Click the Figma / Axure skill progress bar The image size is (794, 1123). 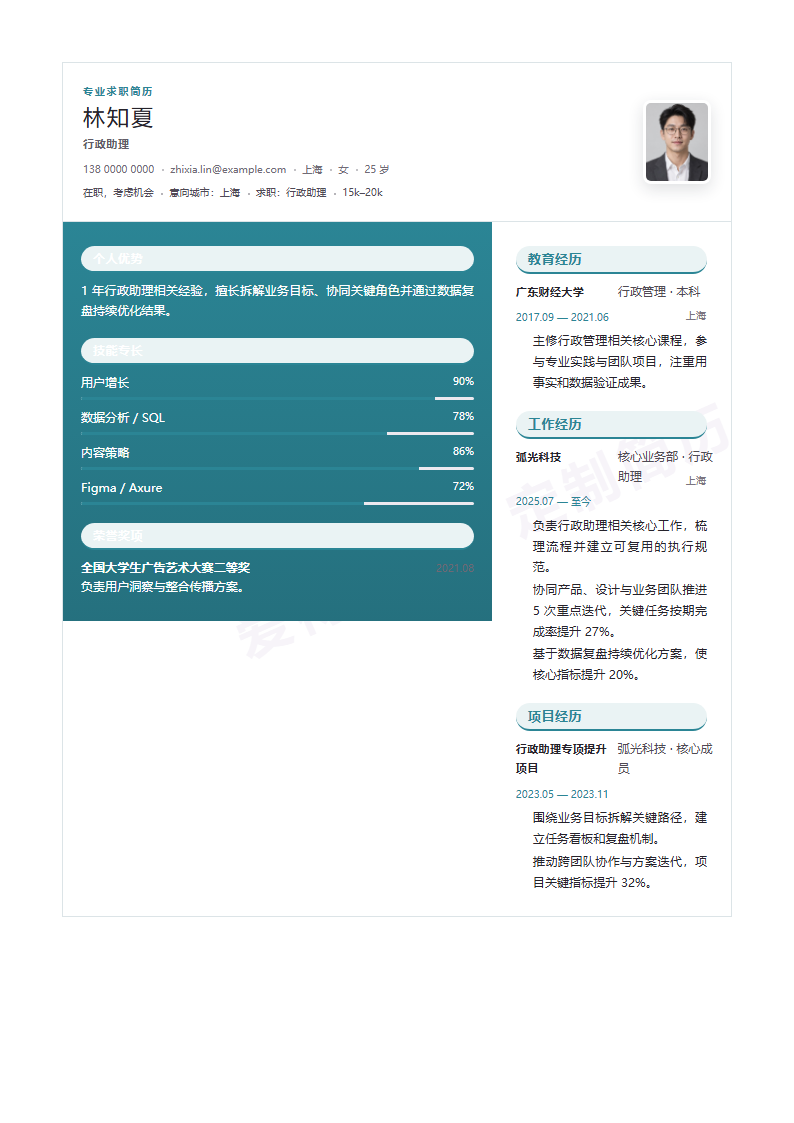(x=277, y=503)
